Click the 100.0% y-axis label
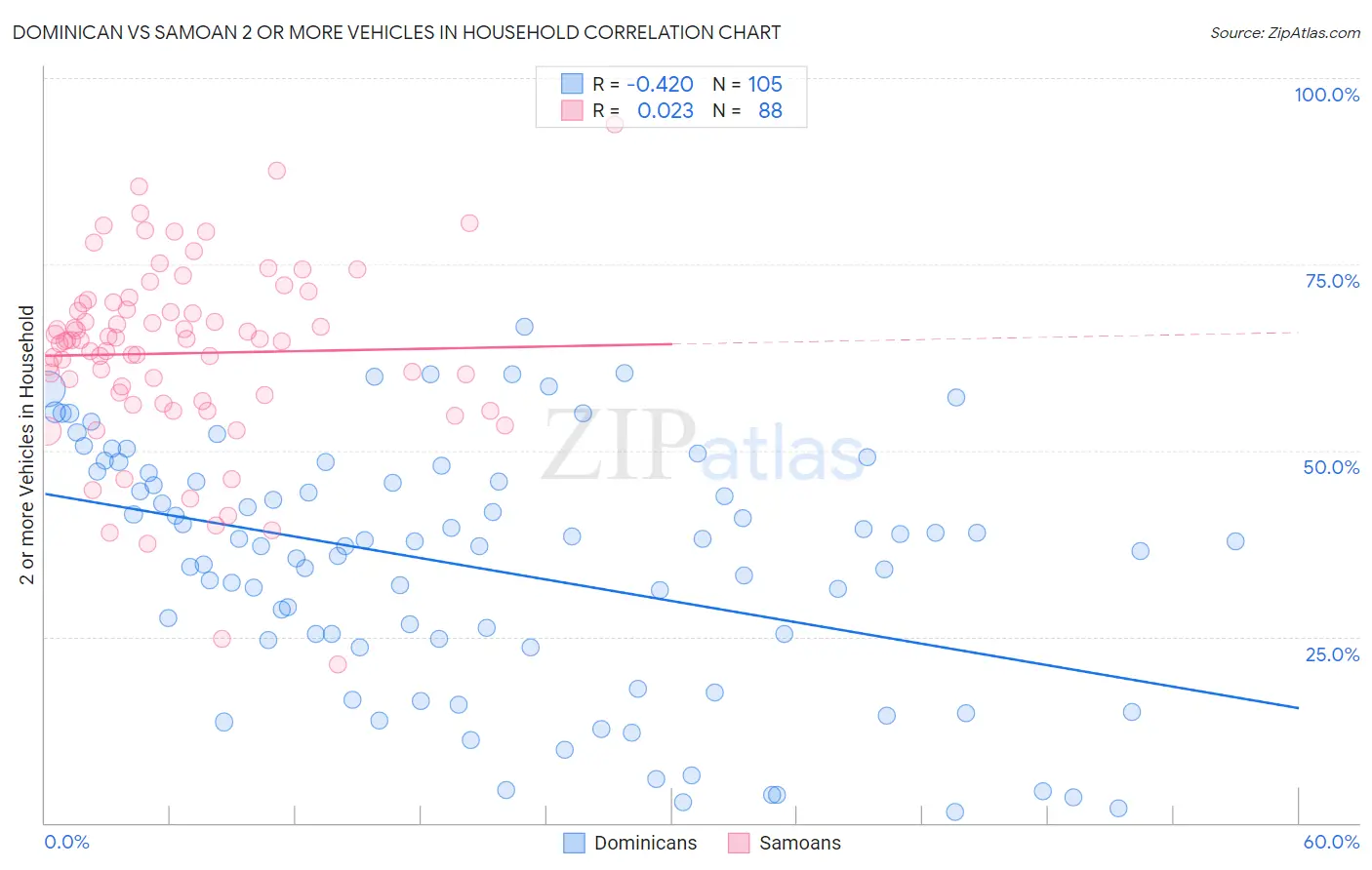The width and height of the screenshot is (1372, 870). pyautogui.click(x=1326, y=95)
